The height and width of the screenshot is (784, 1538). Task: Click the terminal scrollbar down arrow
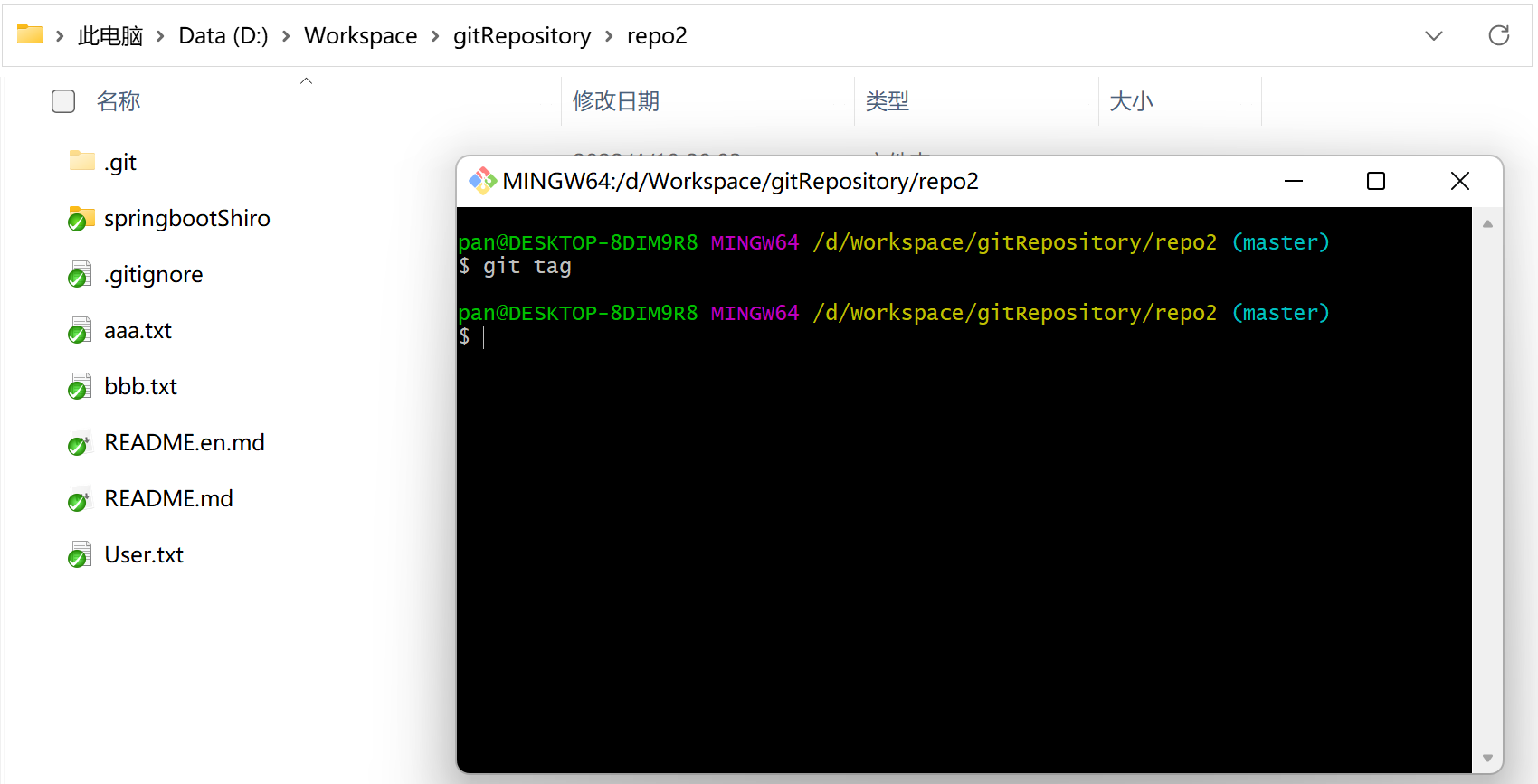(1487, 758)
